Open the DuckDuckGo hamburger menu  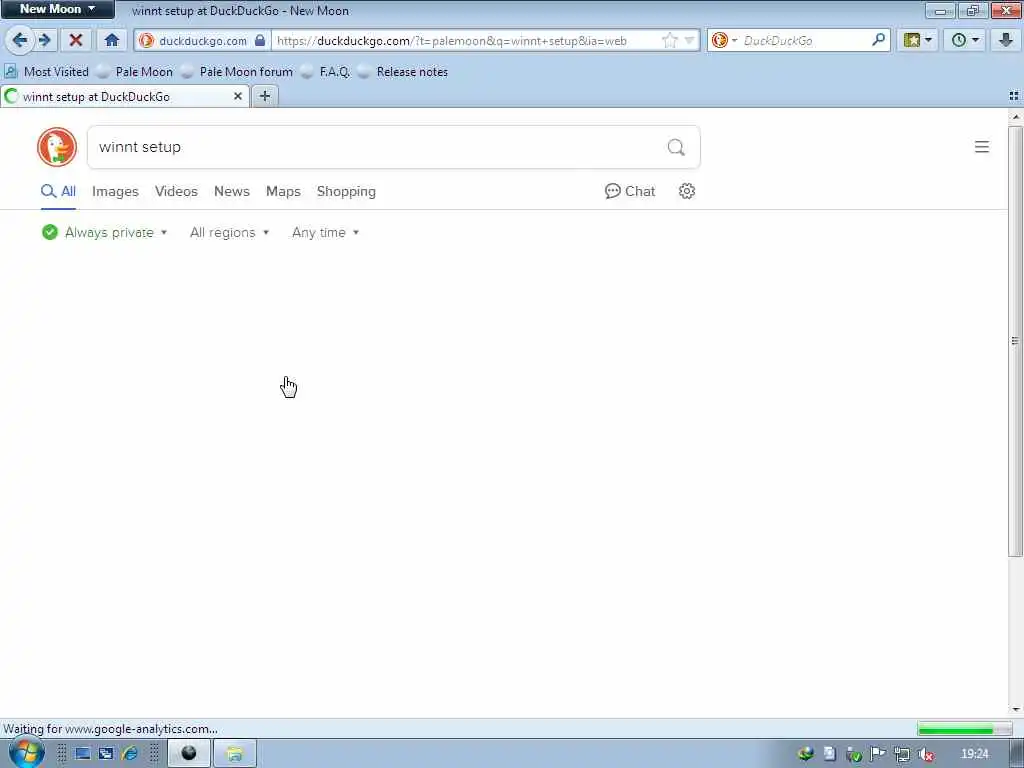(x=982, y=147)
